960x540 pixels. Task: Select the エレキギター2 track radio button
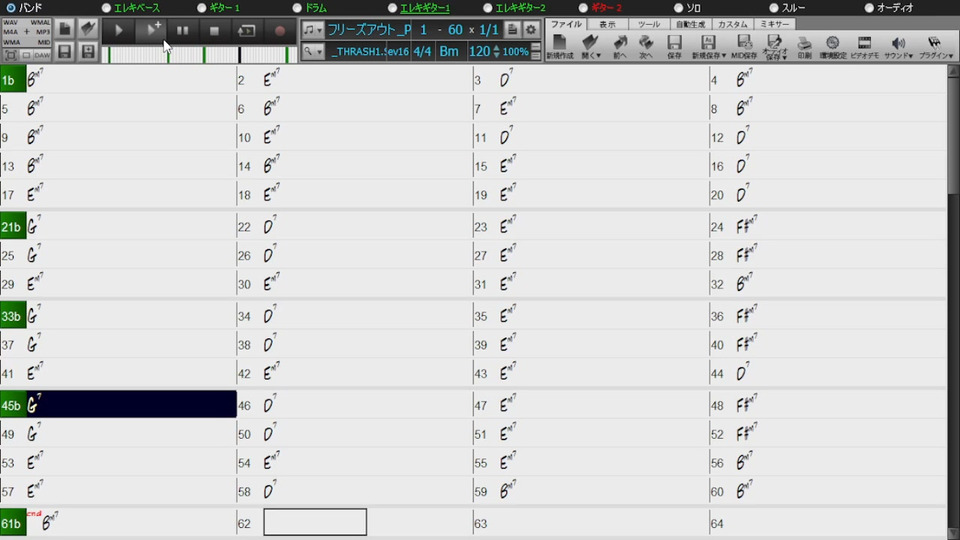click(x=487, y=8)
